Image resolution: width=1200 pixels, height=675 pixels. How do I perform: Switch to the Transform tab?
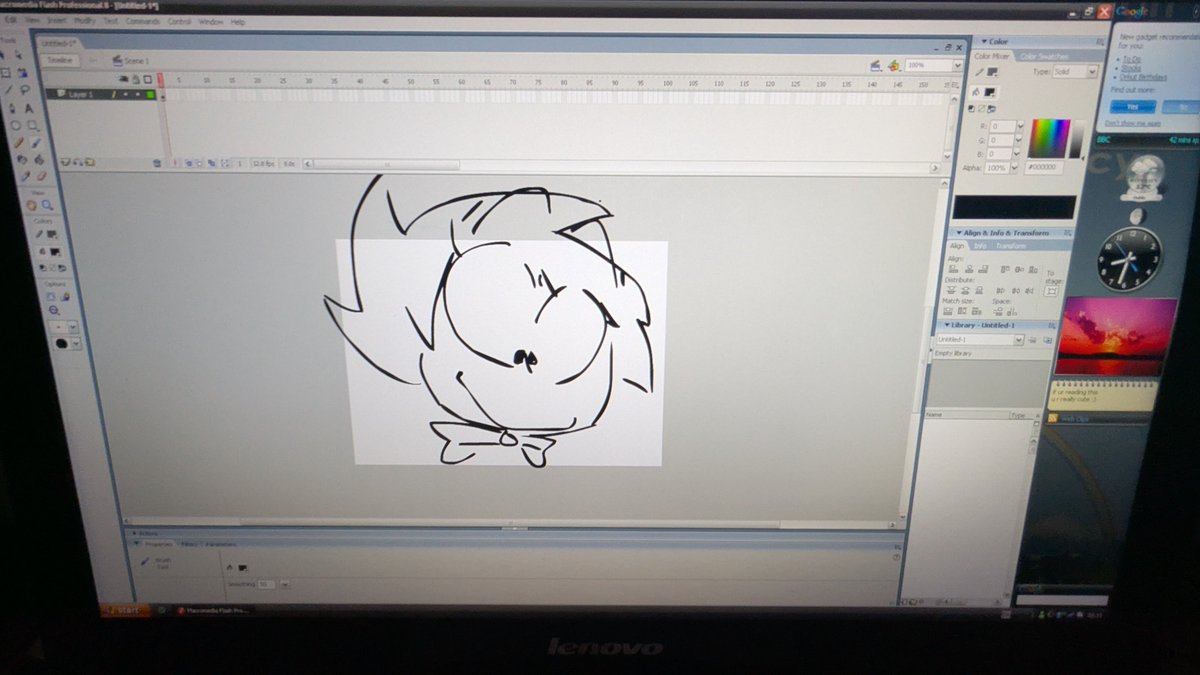(1011, 246)
